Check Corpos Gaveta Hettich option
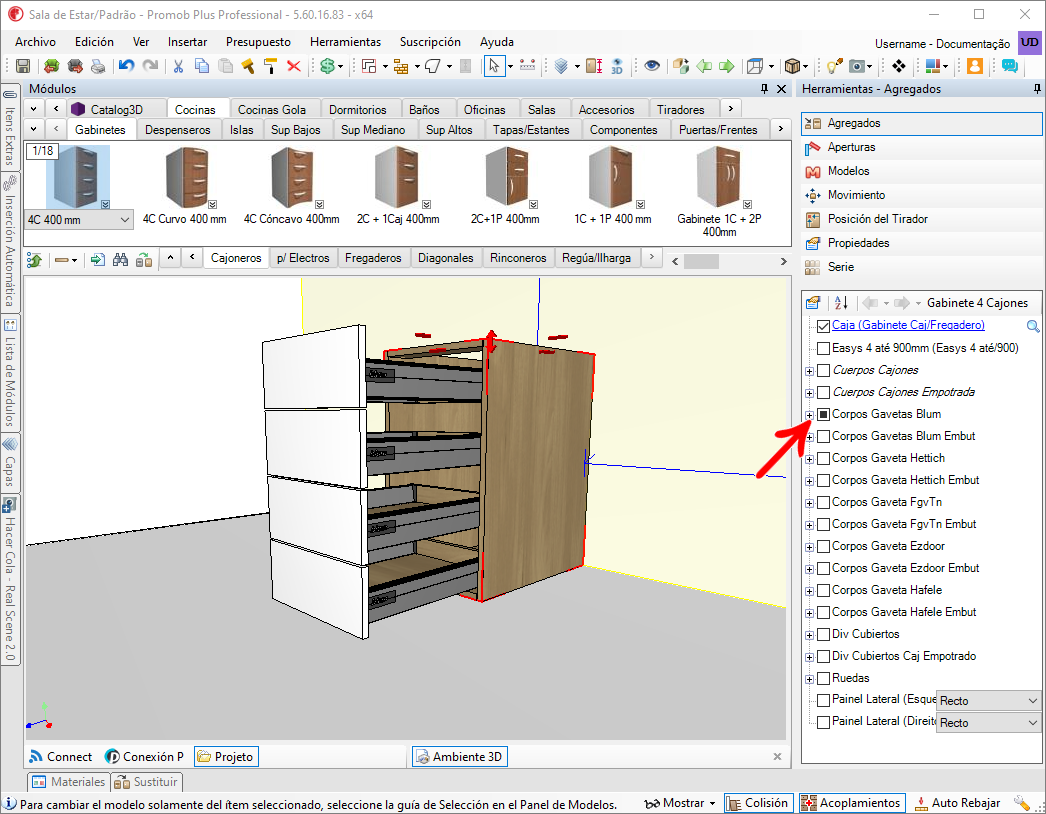This screenshot has height=814, width=1046. 823,458
